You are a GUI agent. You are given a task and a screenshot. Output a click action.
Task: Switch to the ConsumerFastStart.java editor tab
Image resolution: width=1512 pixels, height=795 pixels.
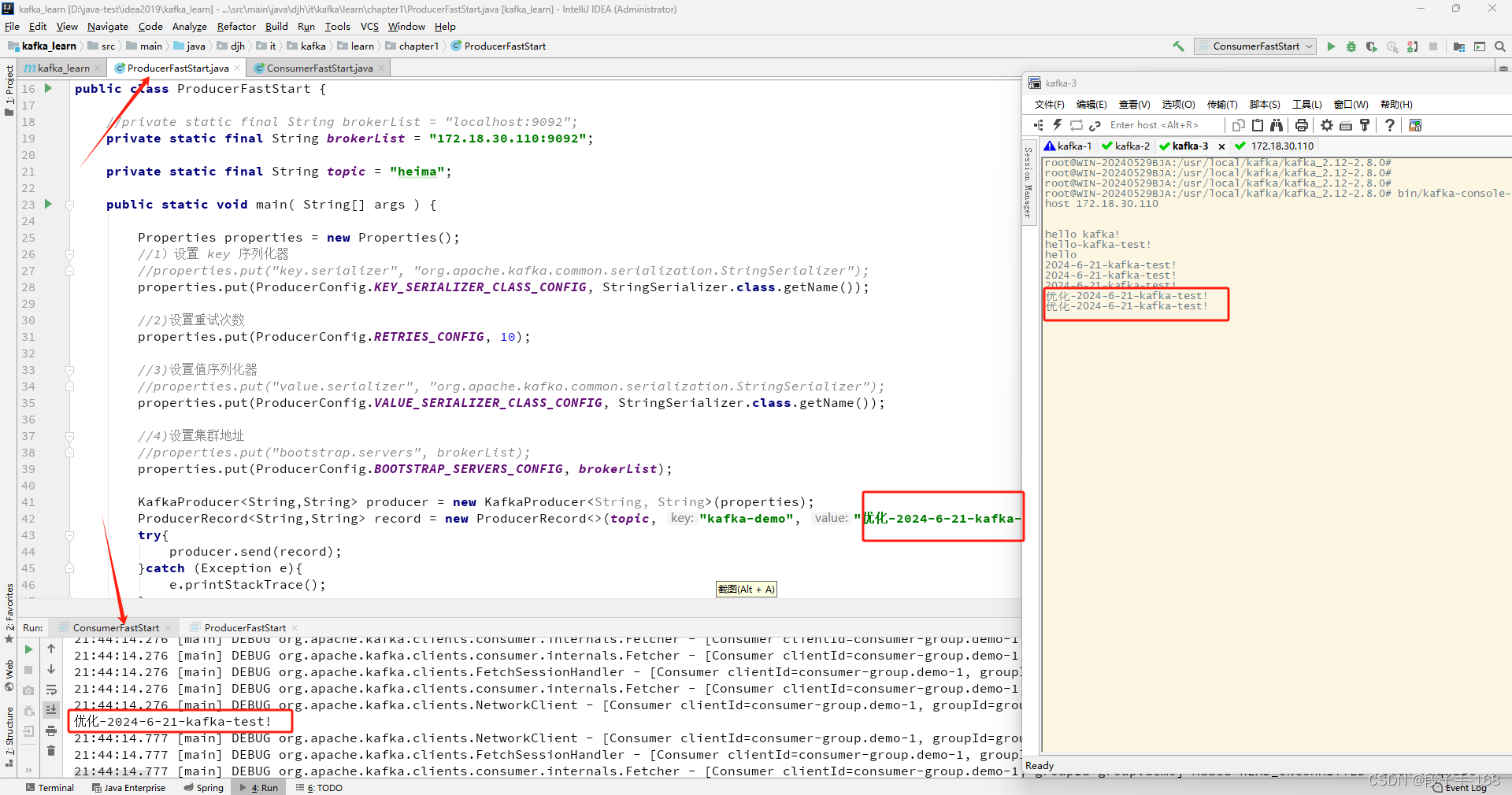click(320, 68)
